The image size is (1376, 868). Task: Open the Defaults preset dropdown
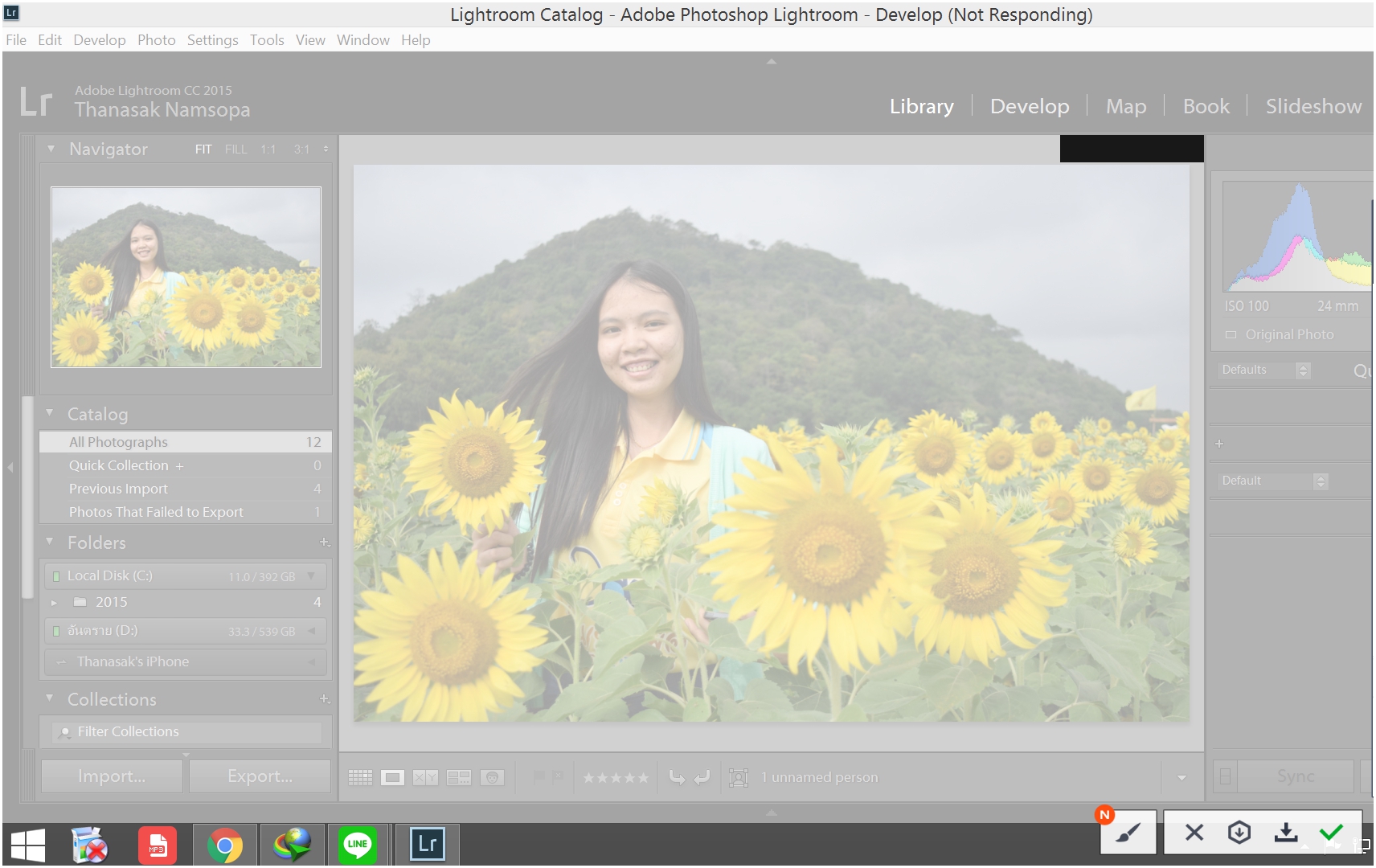pos(1265,370)
